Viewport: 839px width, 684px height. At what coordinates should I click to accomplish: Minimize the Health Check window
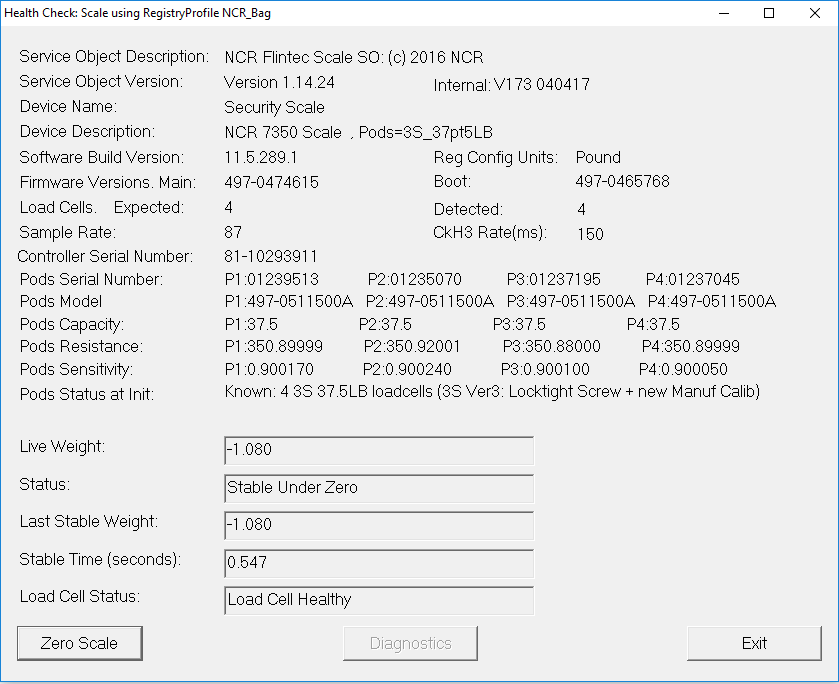point(724,13)
